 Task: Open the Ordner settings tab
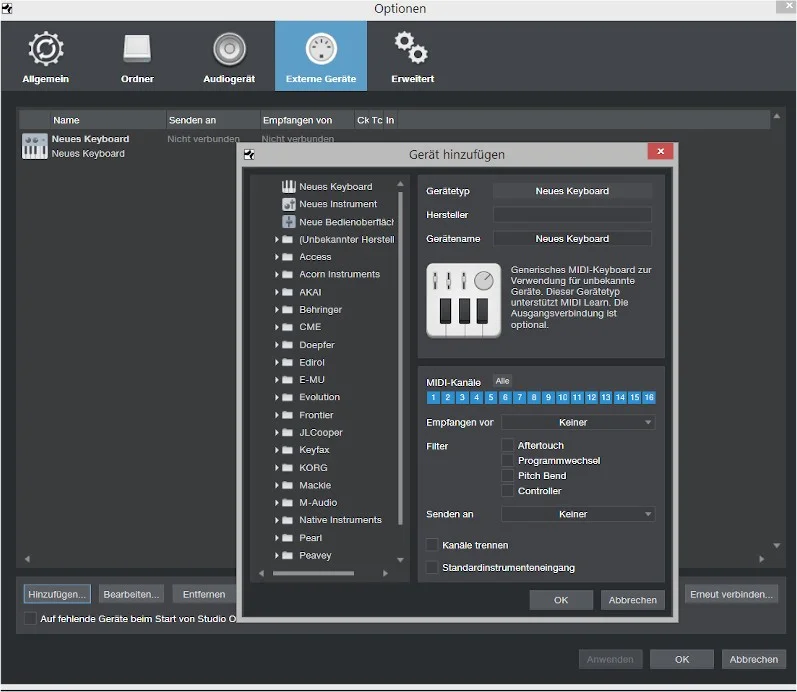[x=137, y=56]
